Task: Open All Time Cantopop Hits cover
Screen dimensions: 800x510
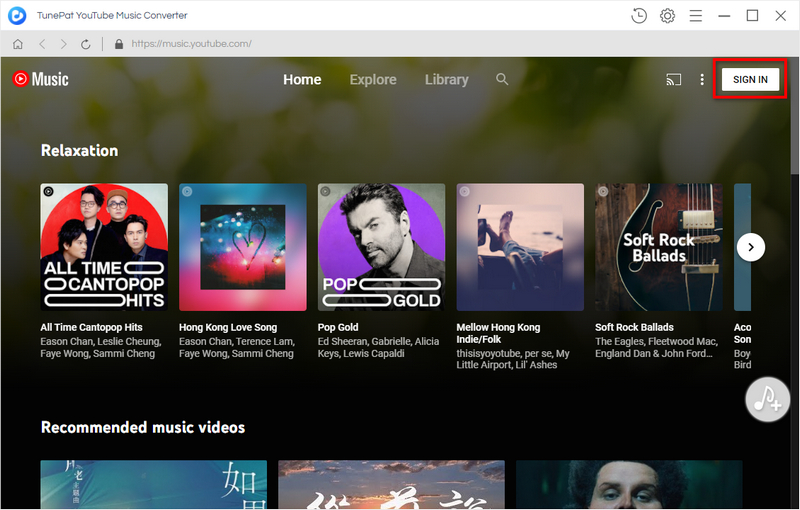Action: (104, 247)
